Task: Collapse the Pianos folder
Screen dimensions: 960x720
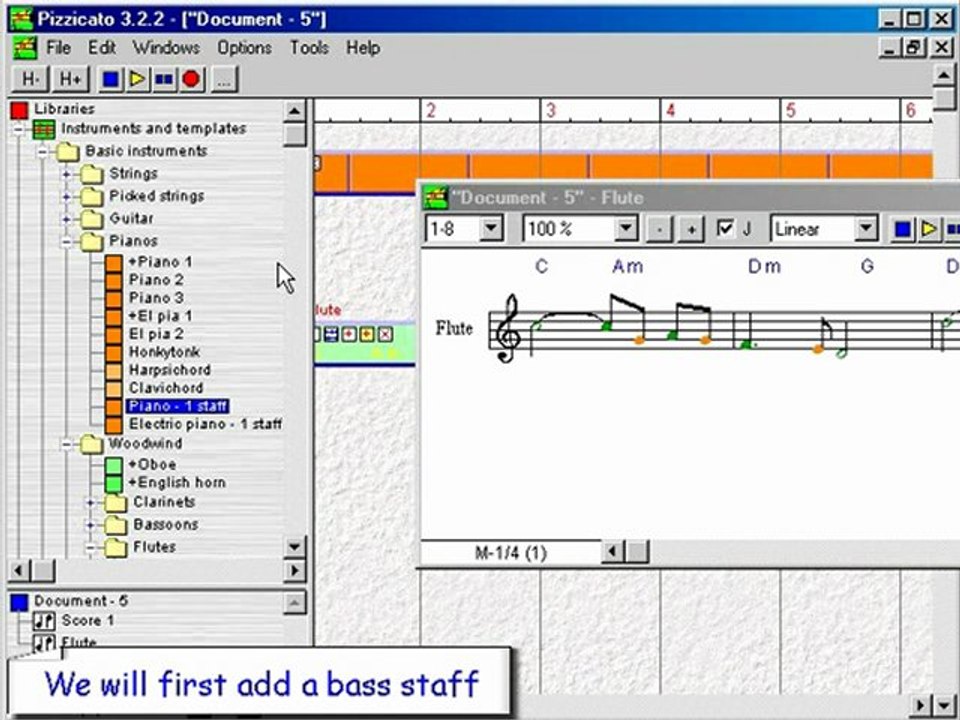Action: tap(66, 242)
